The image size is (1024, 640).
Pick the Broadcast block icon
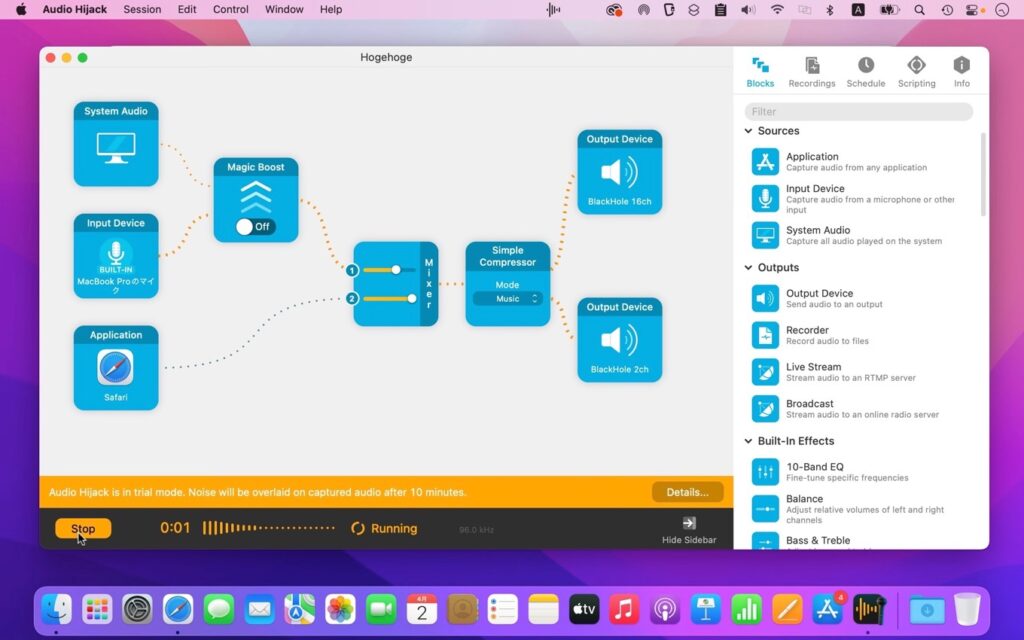[765, 409]
